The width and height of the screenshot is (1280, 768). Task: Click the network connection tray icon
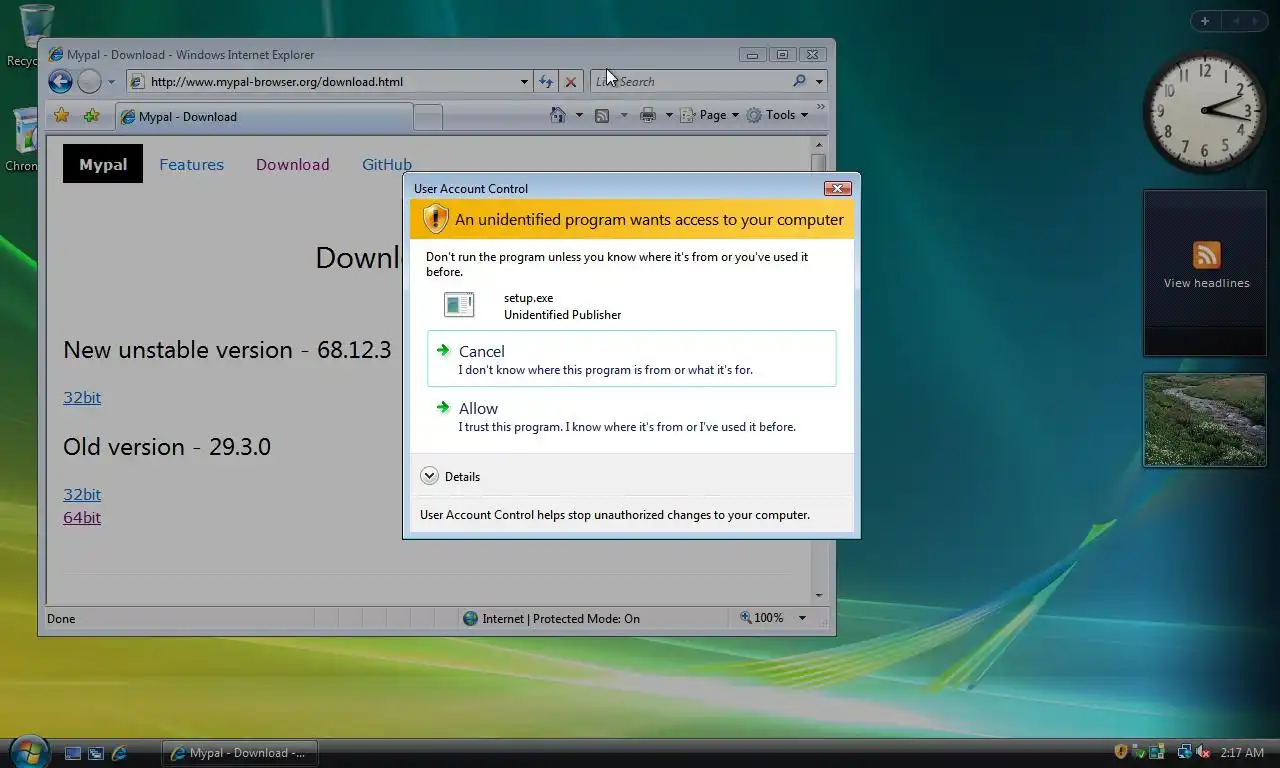click(x=1185, y=752)
